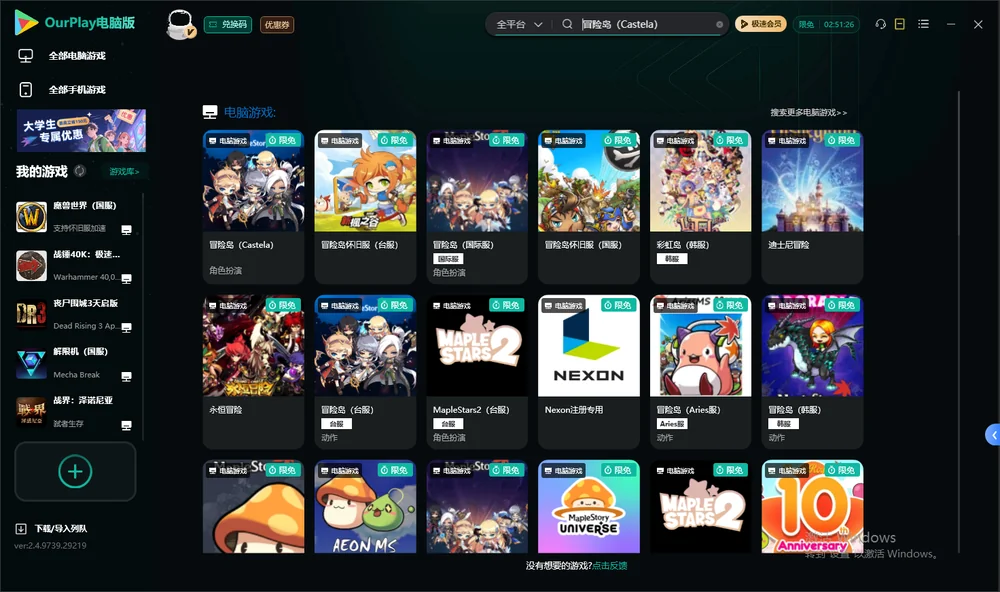Screen dimensions: 1000x592
Task: Open the 下载/导入列队 download queue
Action: tap(52, 528)
